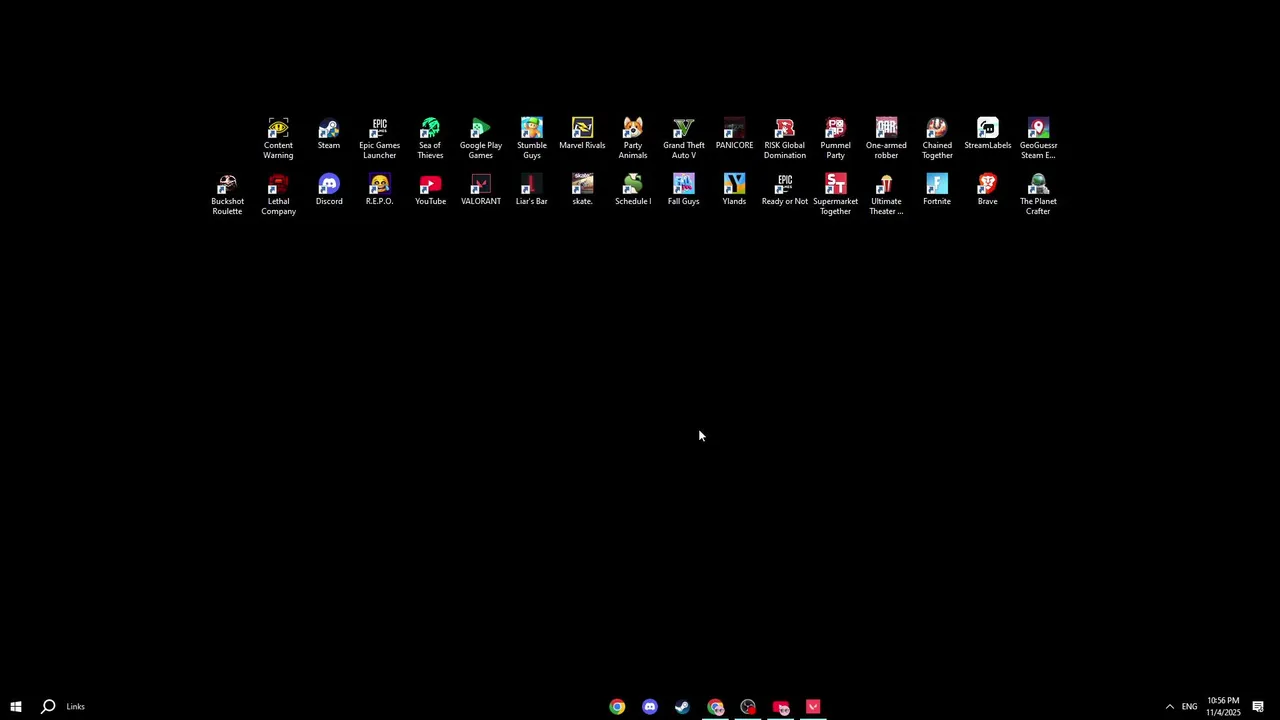
Task: Show hidden system tray icons
Action: [1169, 707]
